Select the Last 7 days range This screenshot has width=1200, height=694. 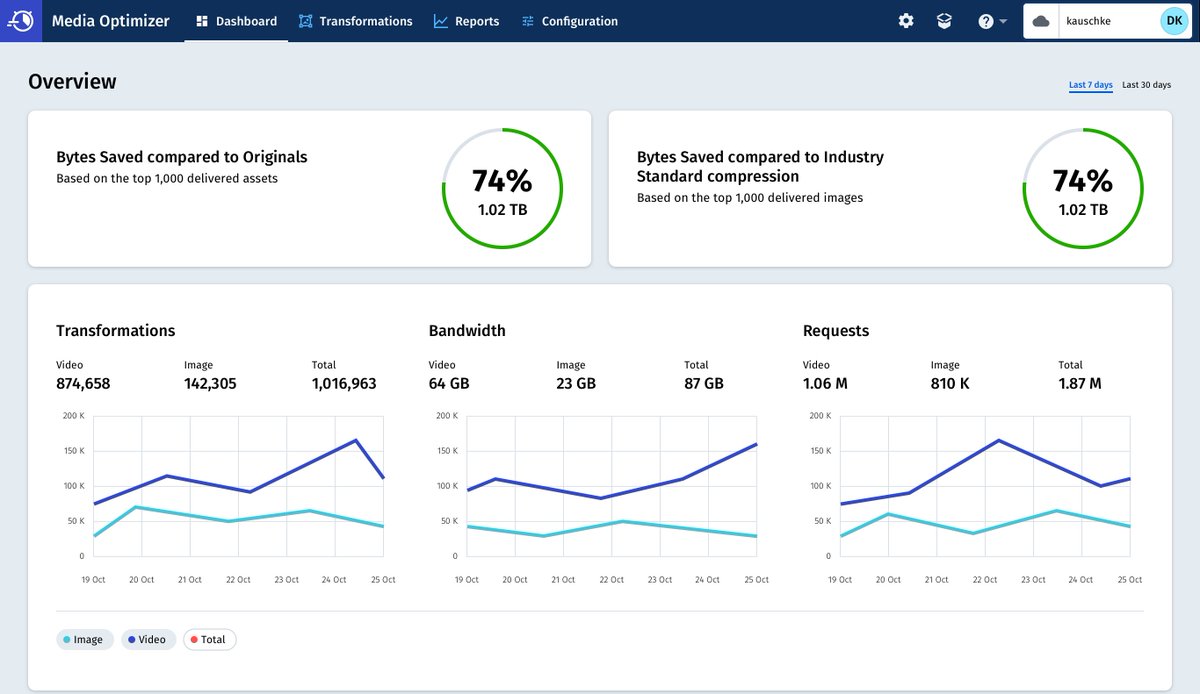pyautogui.click(x=1091, y=85)
